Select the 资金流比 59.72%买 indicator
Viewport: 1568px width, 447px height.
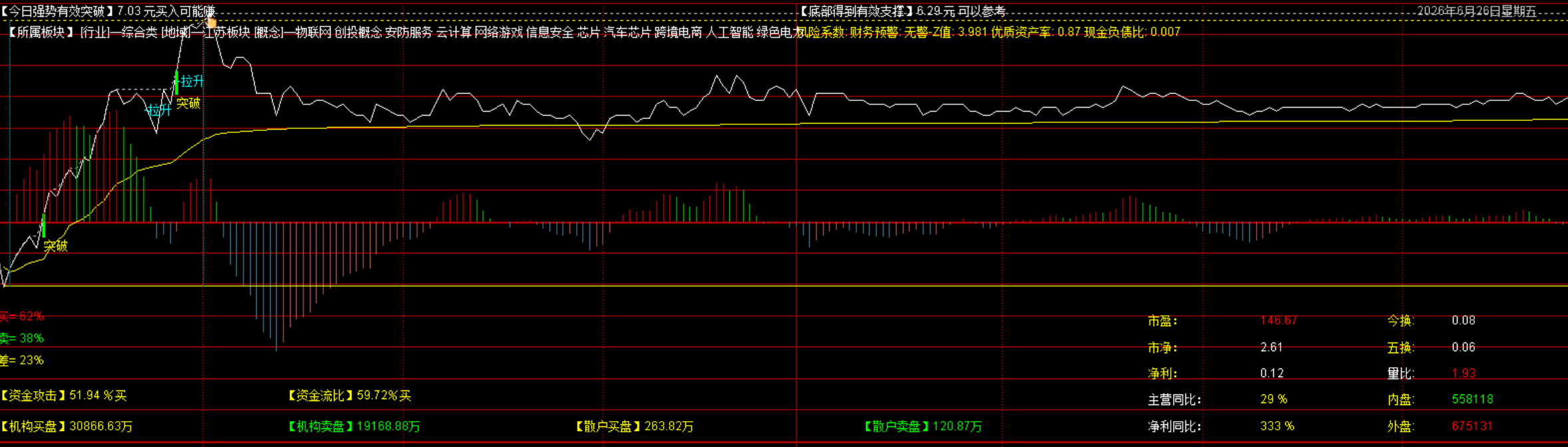pyautogui.click(x=349, y=396)
